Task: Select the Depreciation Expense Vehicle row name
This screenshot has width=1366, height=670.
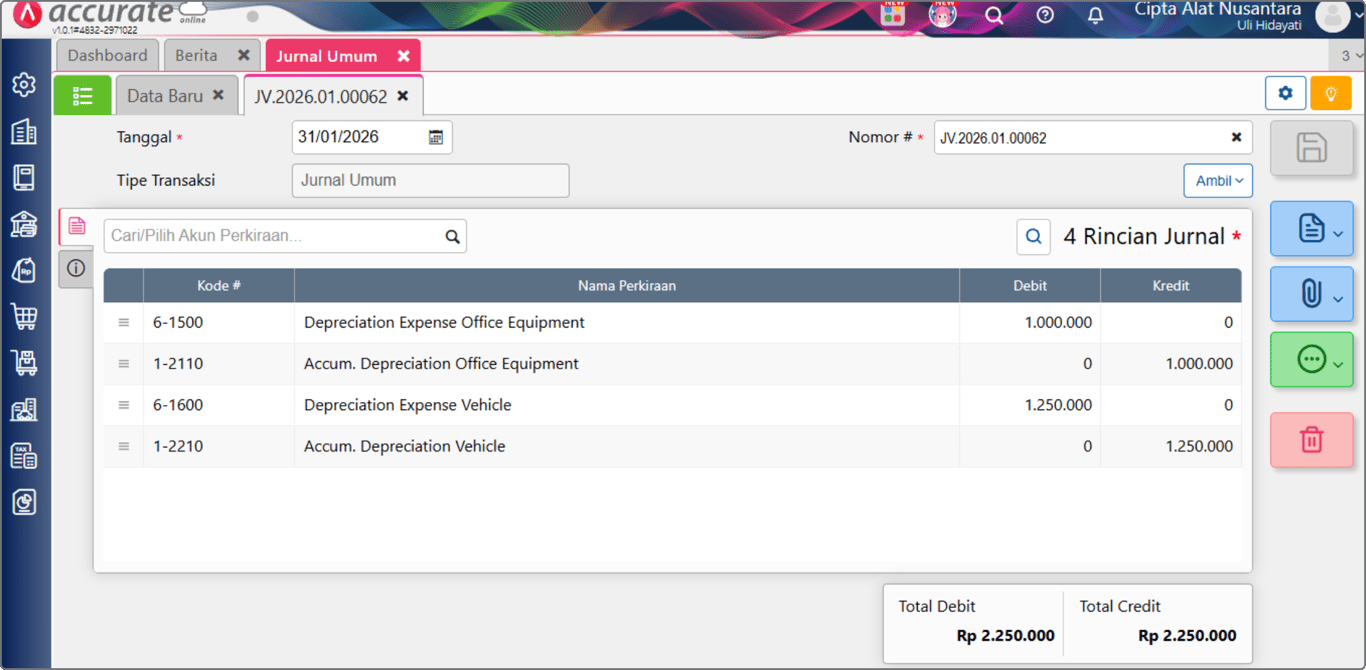Action: [408, 405]
